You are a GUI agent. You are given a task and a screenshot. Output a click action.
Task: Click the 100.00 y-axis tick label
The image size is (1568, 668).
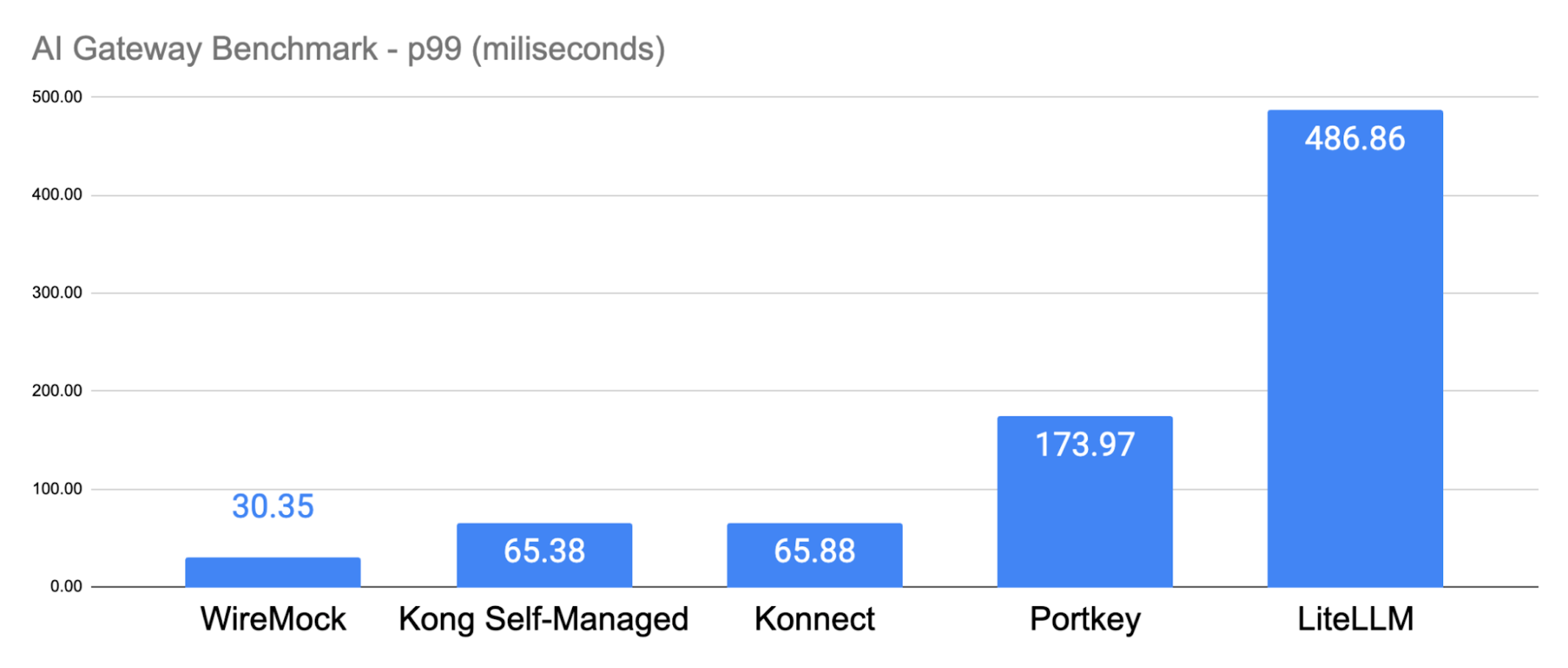(57, 489)
